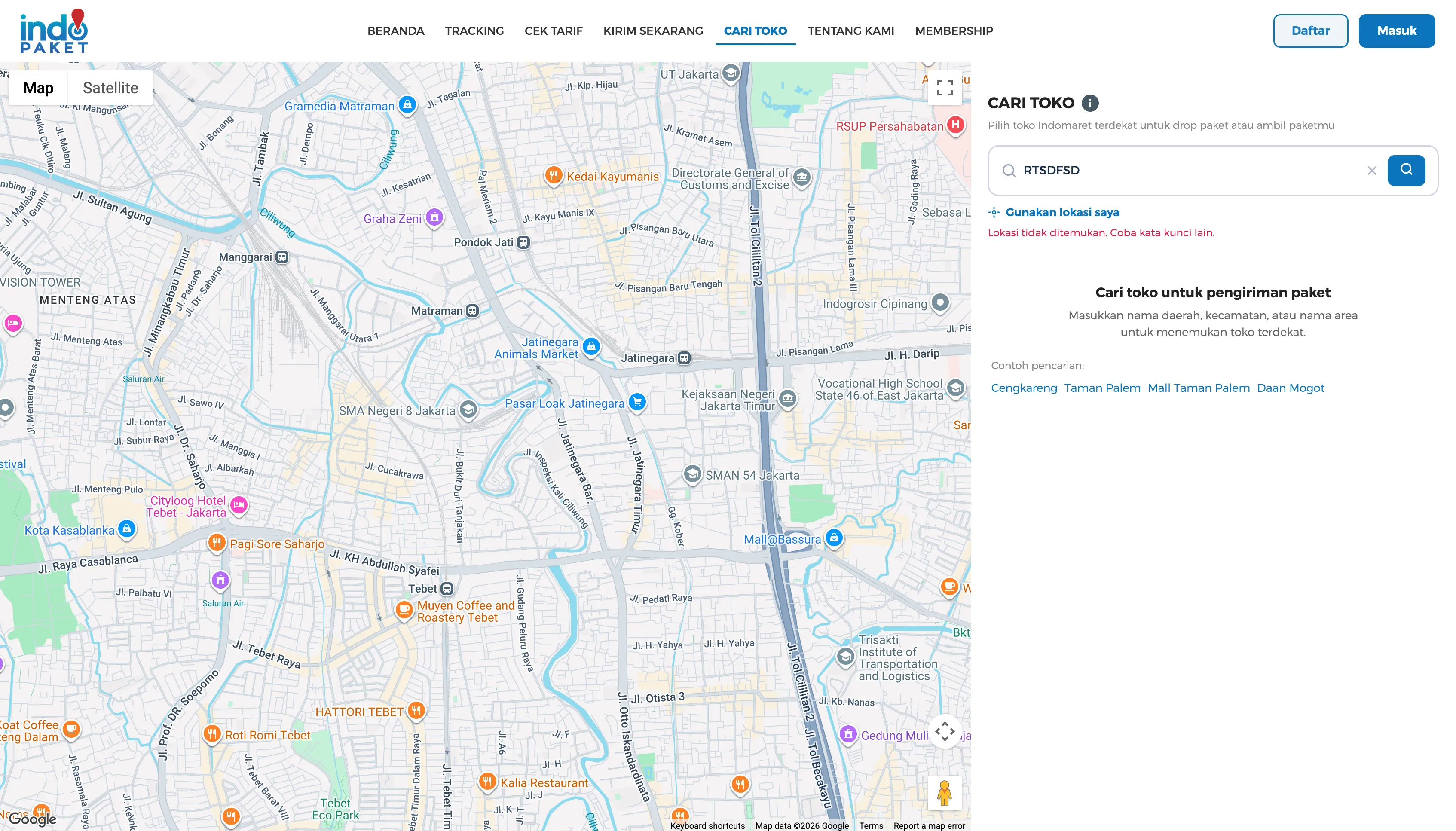Click the Trisakti Institute of Transportation pin
The height and width of the screenshot is (831, 1456).
point(845,657)
